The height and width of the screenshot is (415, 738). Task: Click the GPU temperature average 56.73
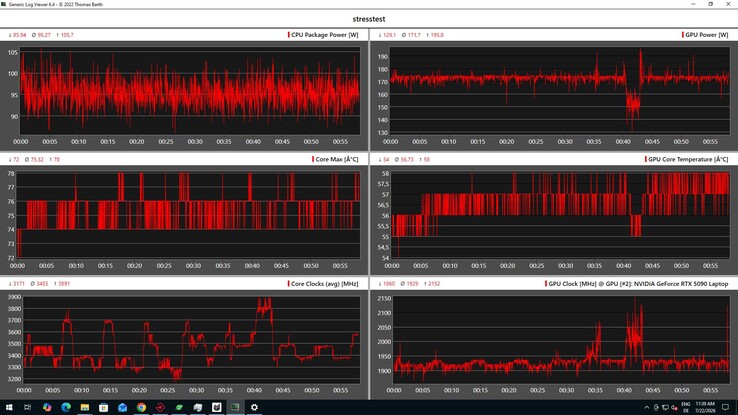click(407, 160)
